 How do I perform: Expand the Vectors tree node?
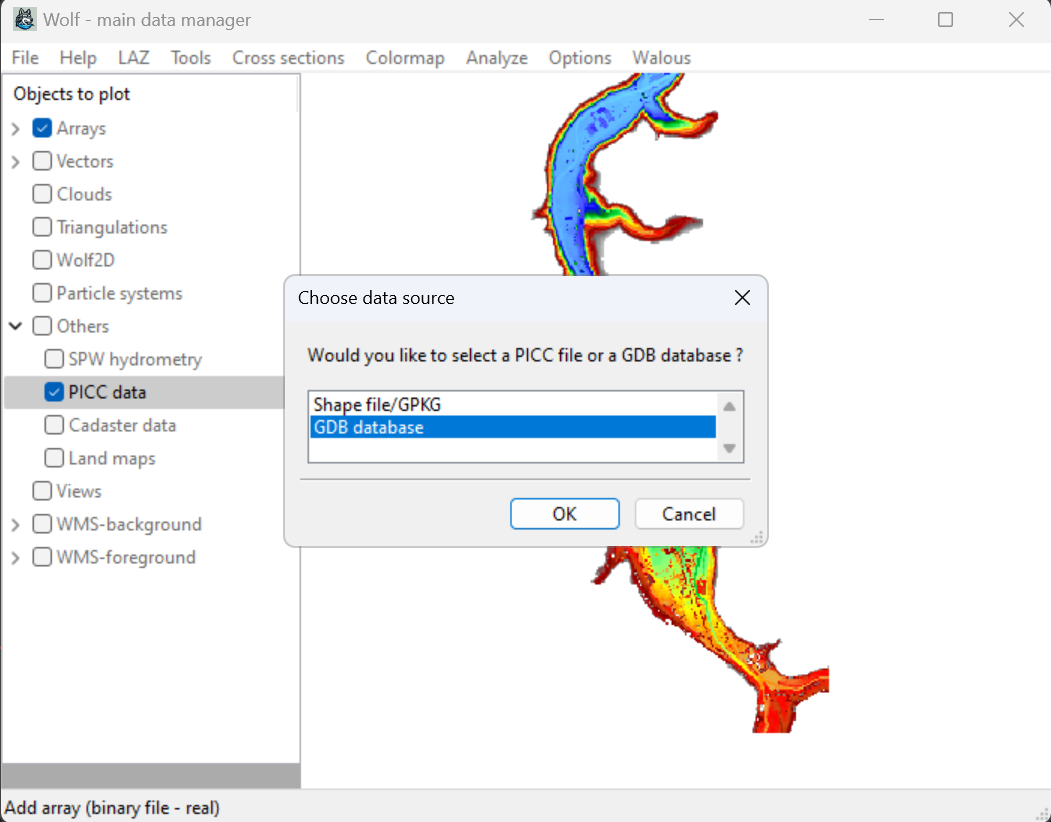tap(16, 162)
